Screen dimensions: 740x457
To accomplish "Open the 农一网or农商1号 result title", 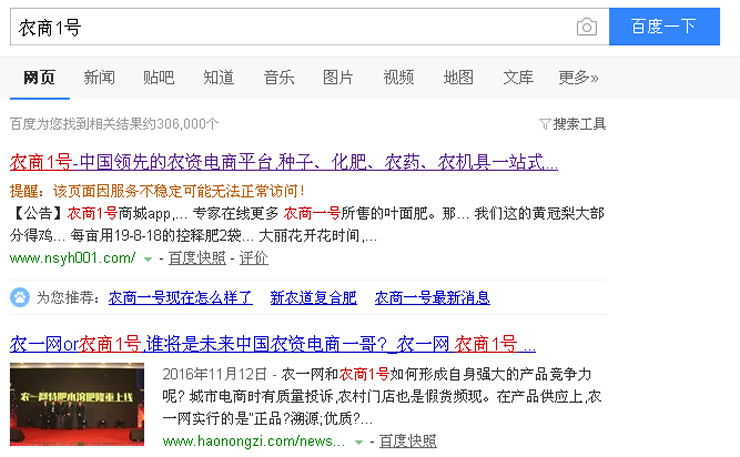I will tap(272, 344).
